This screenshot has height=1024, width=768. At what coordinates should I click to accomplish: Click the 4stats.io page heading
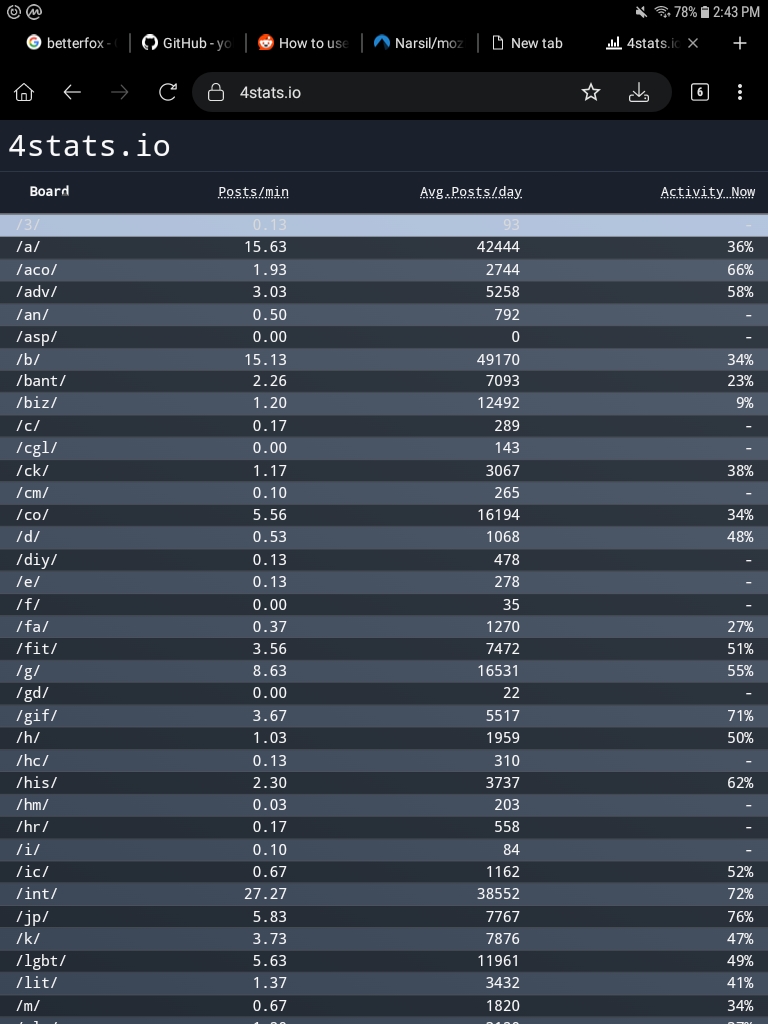[x=89, y=146]
